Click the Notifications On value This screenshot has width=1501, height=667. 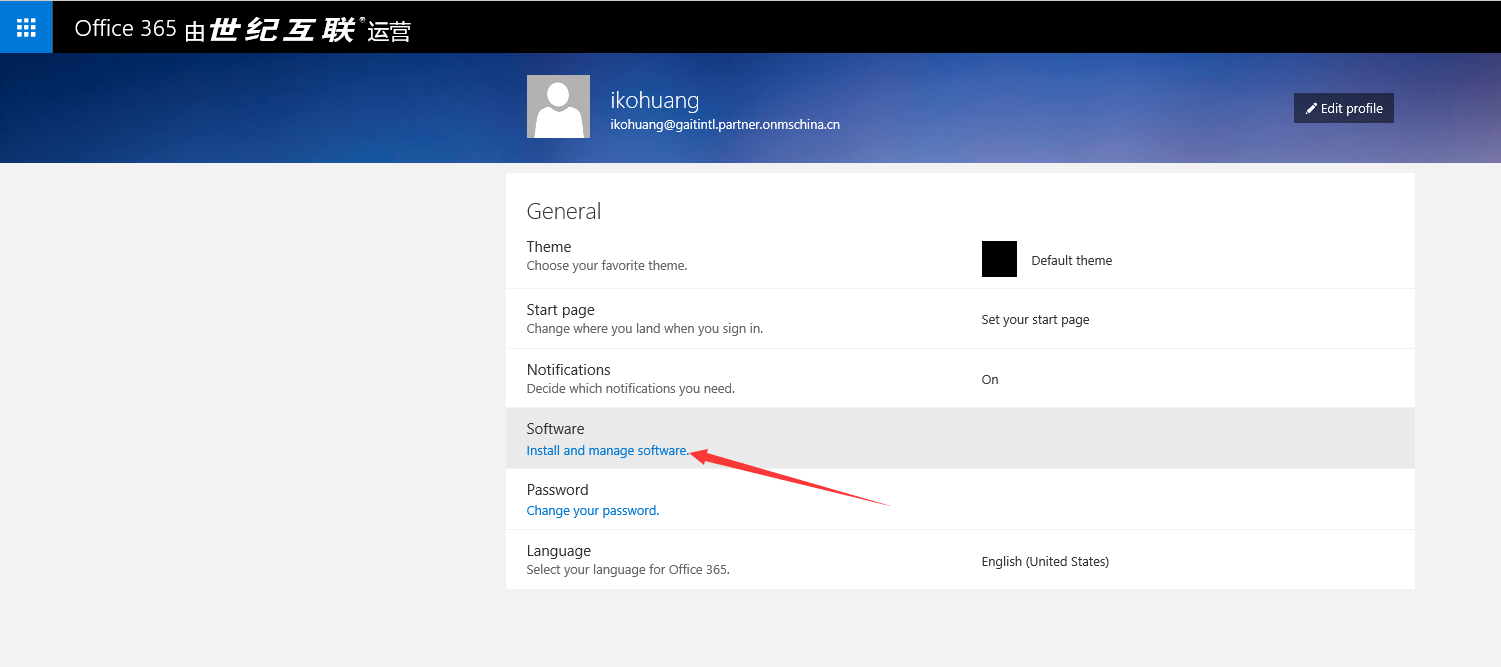[x=990, y=380]
